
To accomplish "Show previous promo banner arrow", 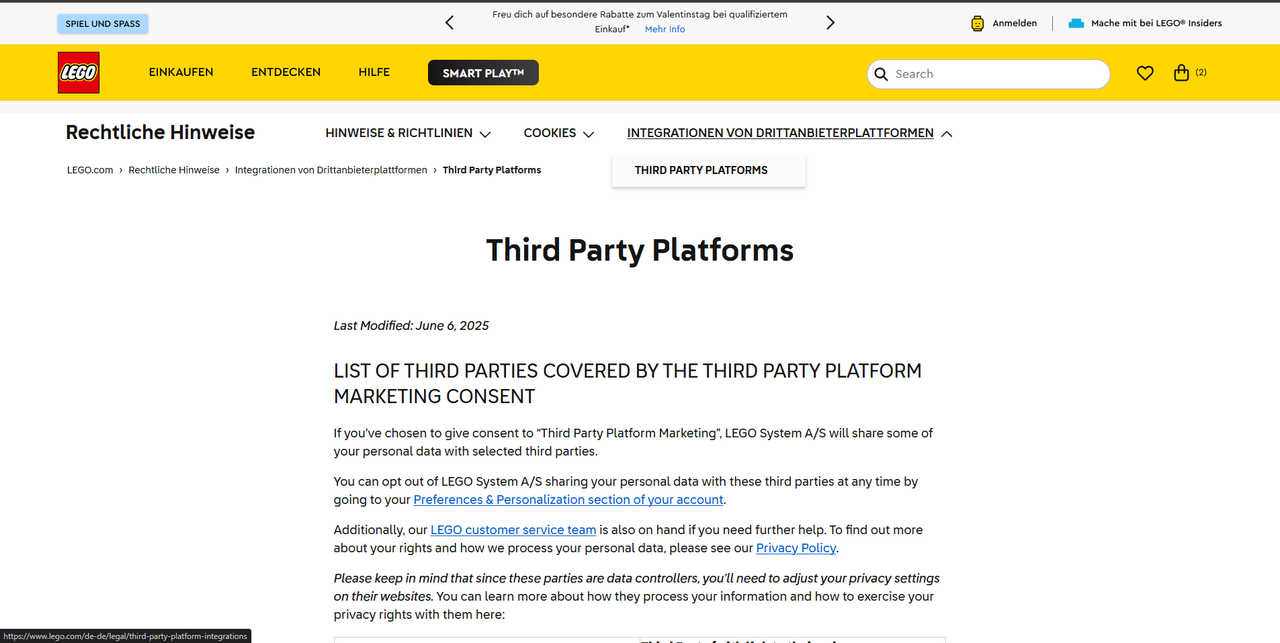I will pyautogui.click(x=449, y=22).
